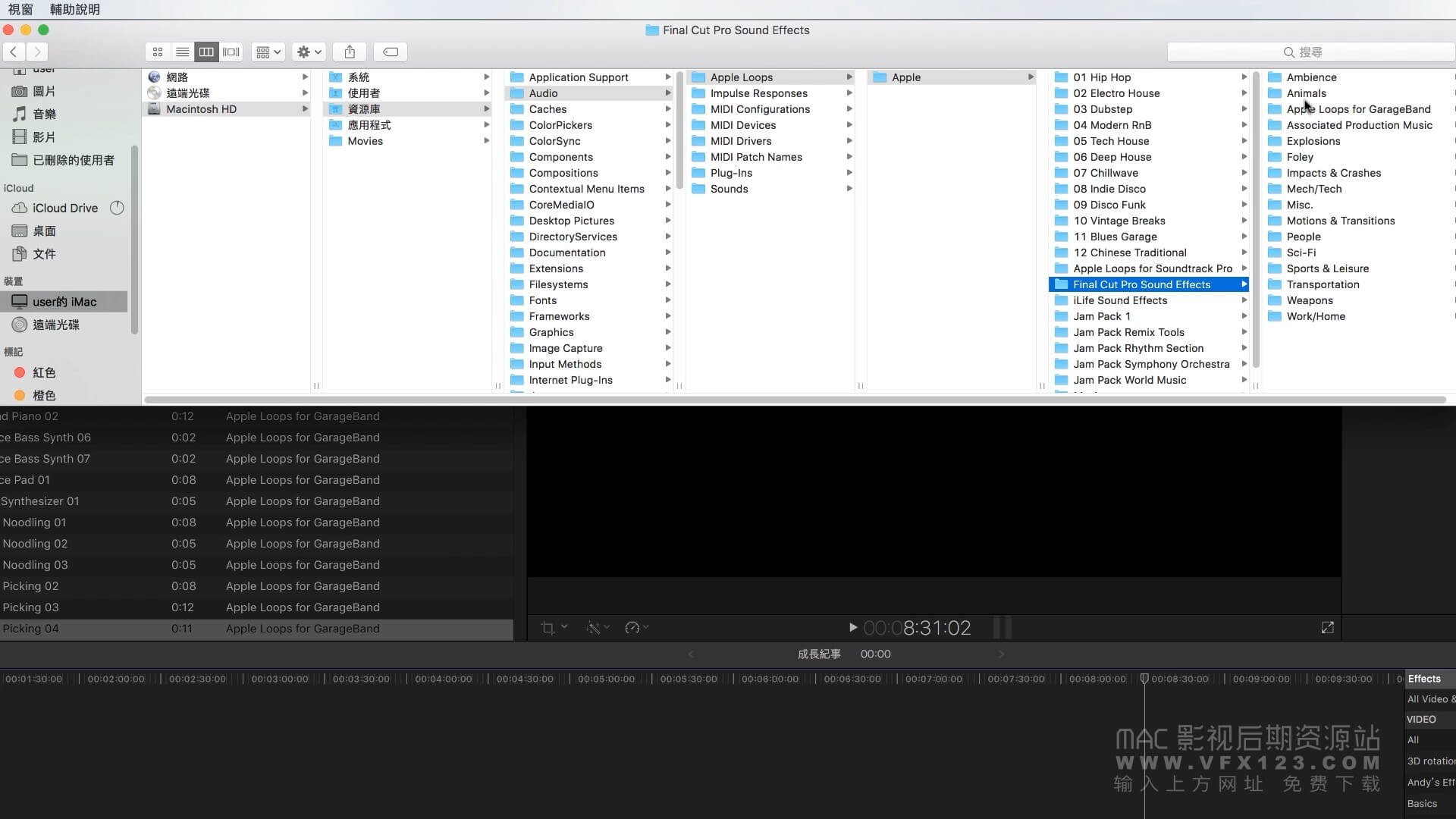Click the 橙色 tag in the sidebar
The width and height of the screenshot is (1456, 819).
point(44,395)
